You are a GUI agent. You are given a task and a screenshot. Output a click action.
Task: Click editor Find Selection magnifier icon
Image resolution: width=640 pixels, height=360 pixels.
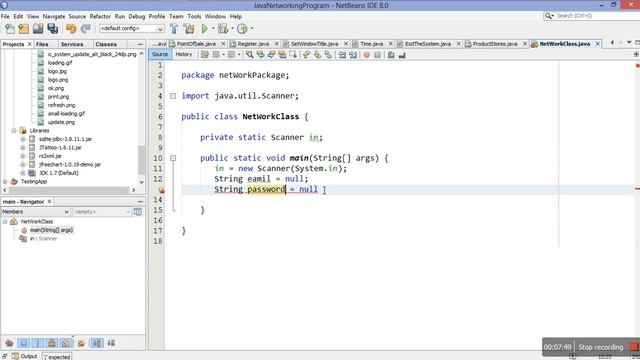tap(249, 55)
